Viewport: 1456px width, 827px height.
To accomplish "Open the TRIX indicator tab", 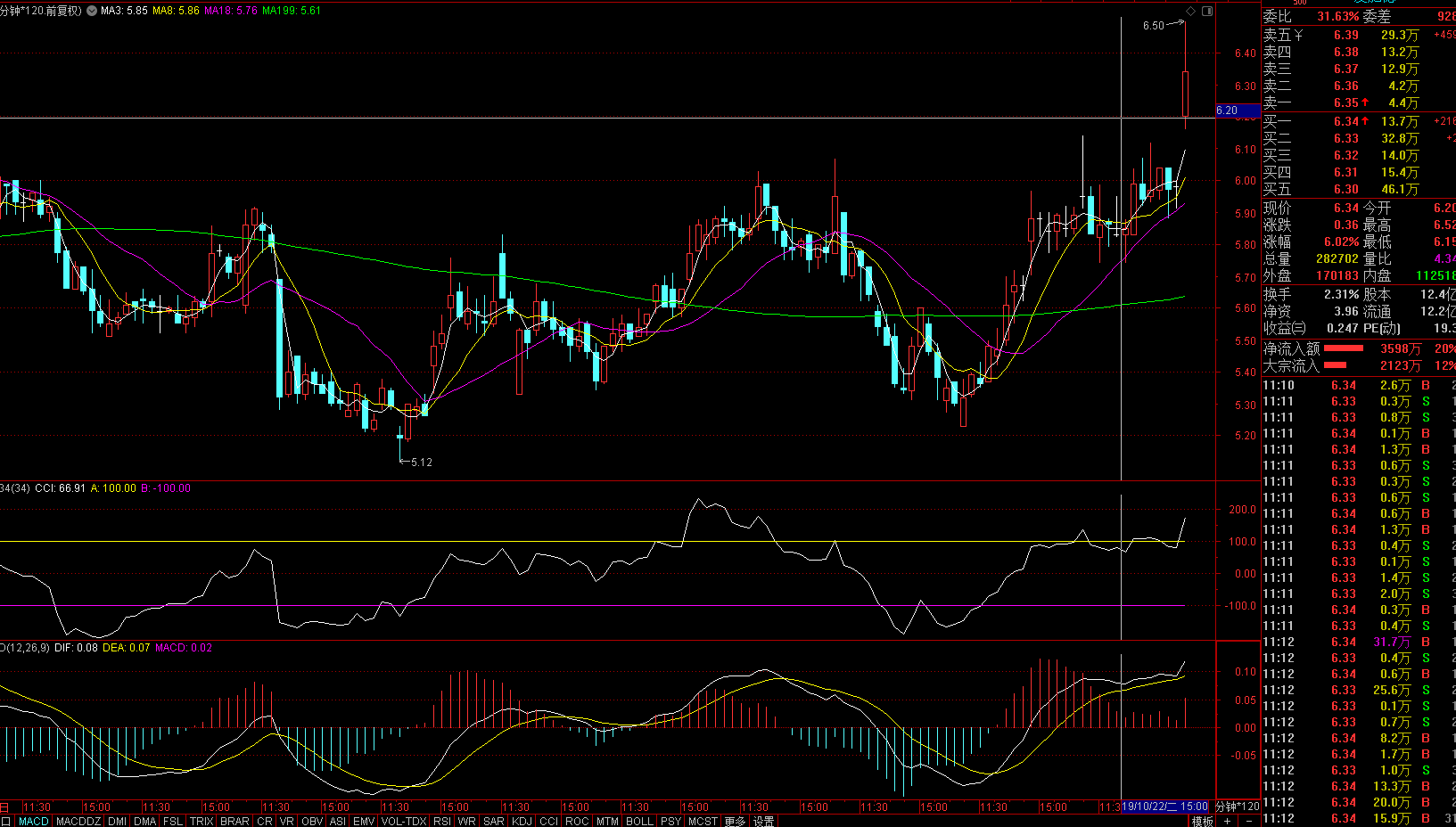I will [x=202, y=821].
